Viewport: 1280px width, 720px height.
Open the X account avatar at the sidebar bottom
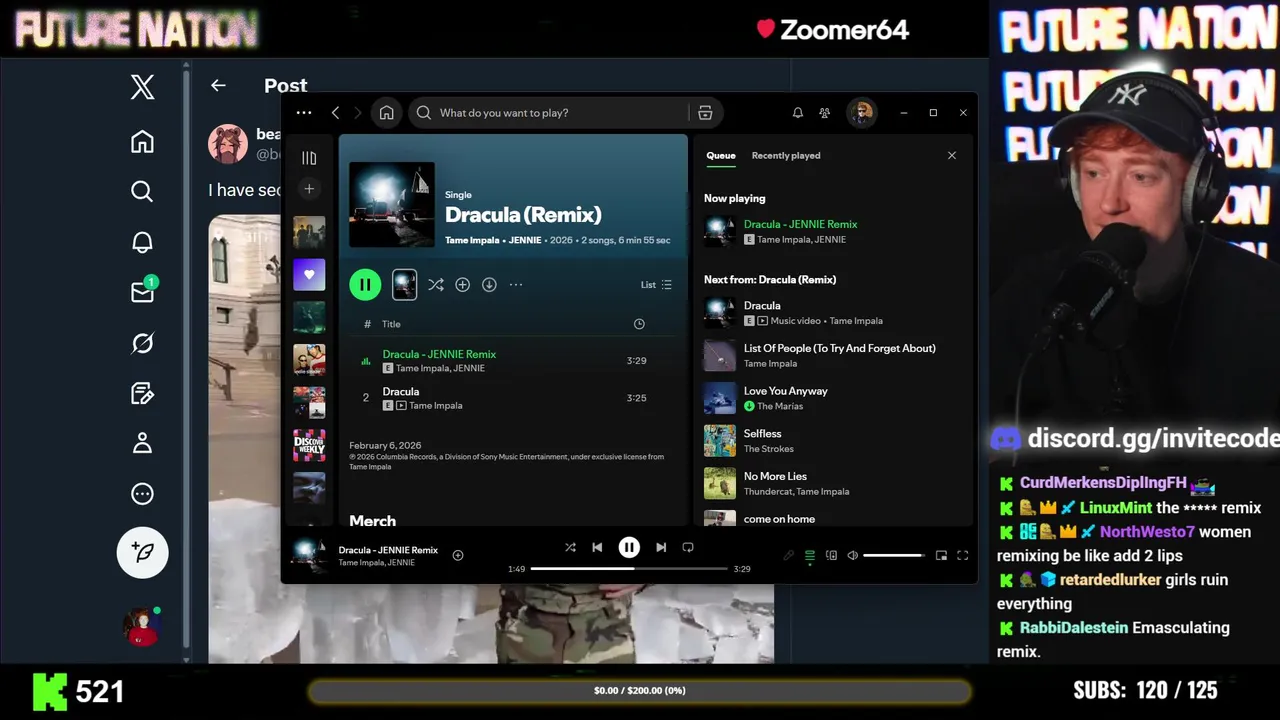tap(142, 627)
